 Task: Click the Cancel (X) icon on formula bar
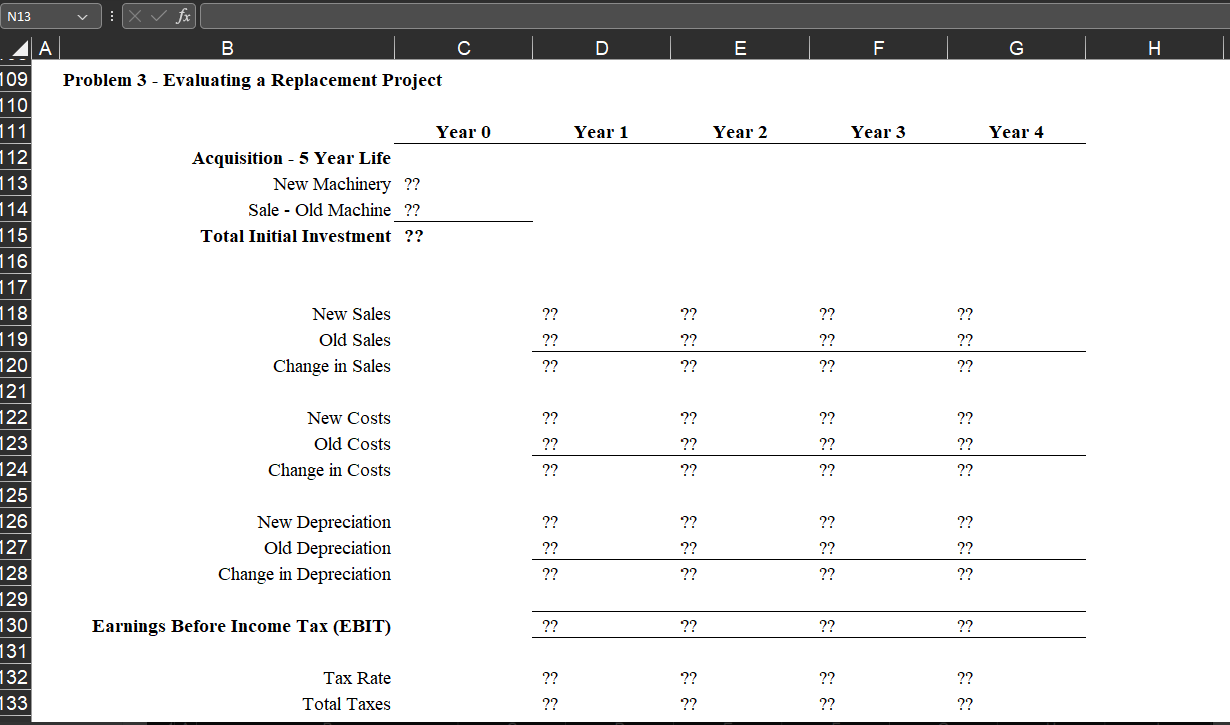tap(134, 15)
